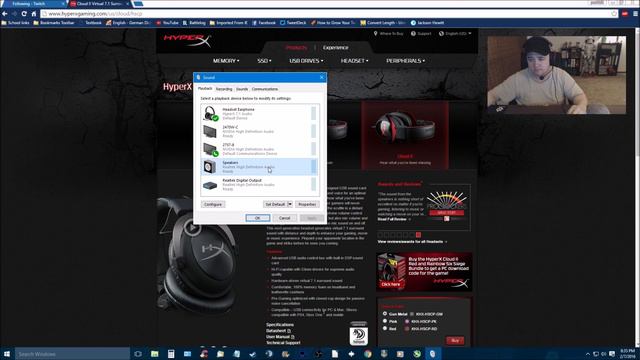
Task: Select the 2757-8 monitor audio device icon
Action: point(210,149)
